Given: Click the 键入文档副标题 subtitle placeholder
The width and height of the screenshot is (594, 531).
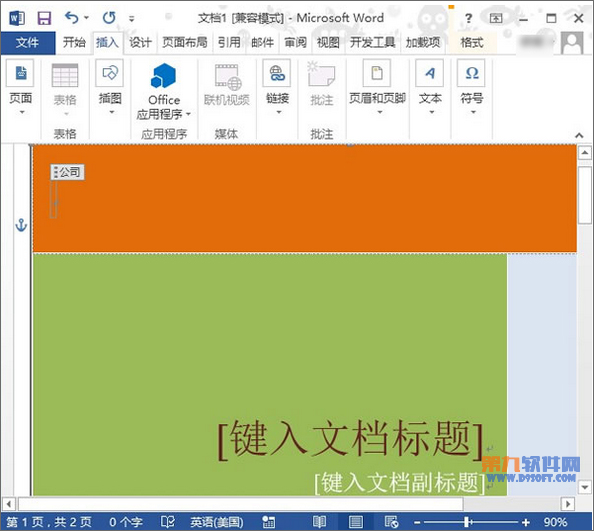Looking at the screenshot, I should 400,483.
